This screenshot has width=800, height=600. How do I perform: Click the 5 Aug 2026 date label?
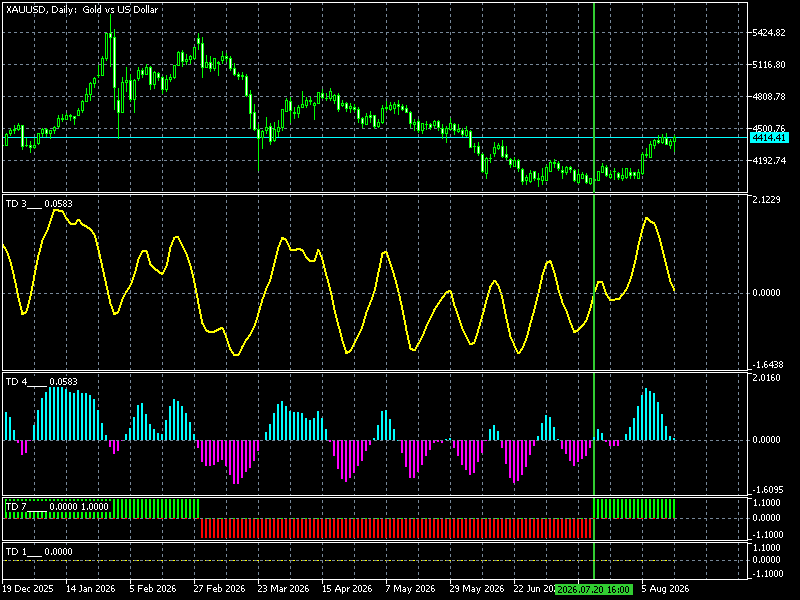click(665, 589)
